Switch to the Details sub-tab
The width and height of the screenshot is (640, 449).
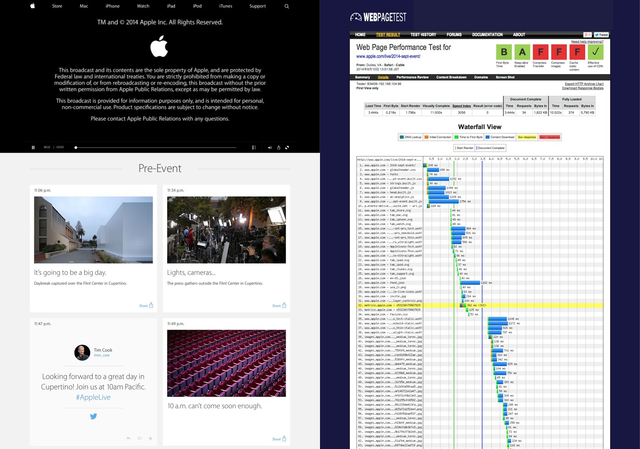click(383, 77)
